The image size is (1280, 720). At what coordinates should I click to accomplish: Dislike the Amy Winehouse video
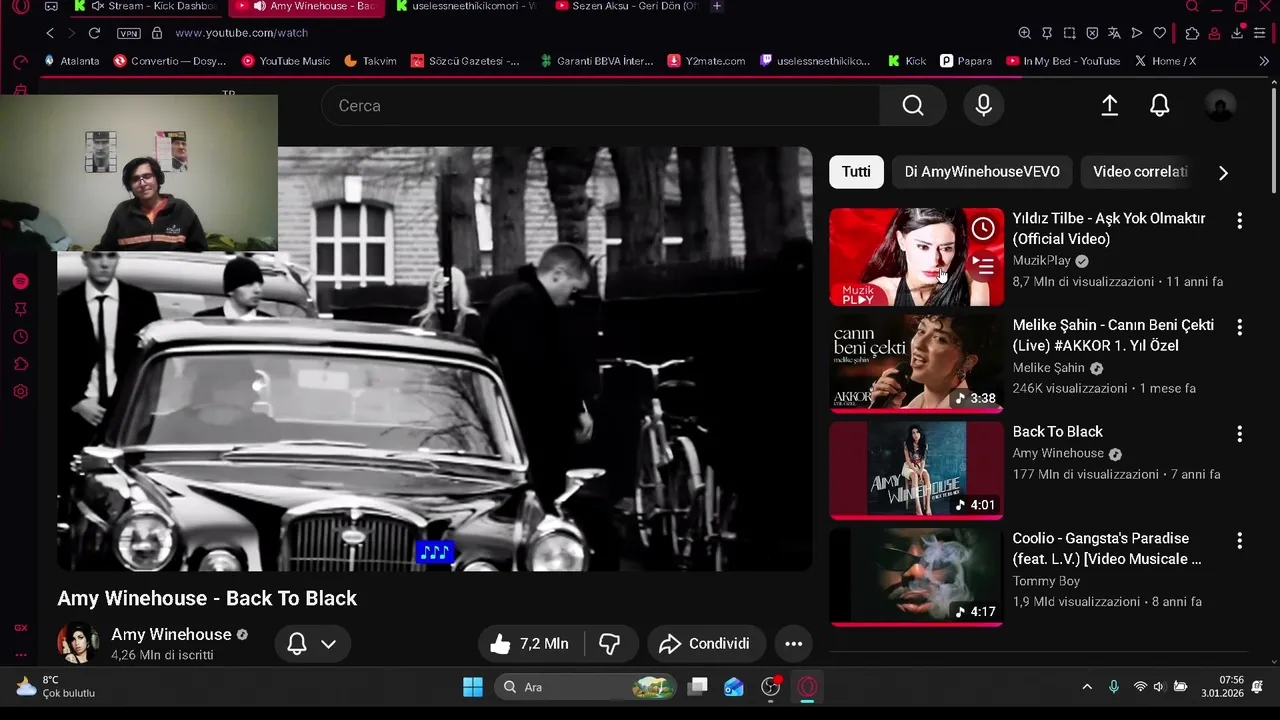[609, 644]
